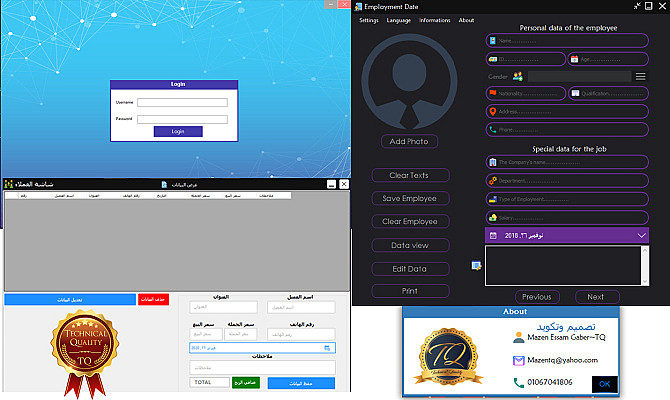Click the badge icon in the Name field
Viewport: 670px width, 400px height.
(493, 41)
